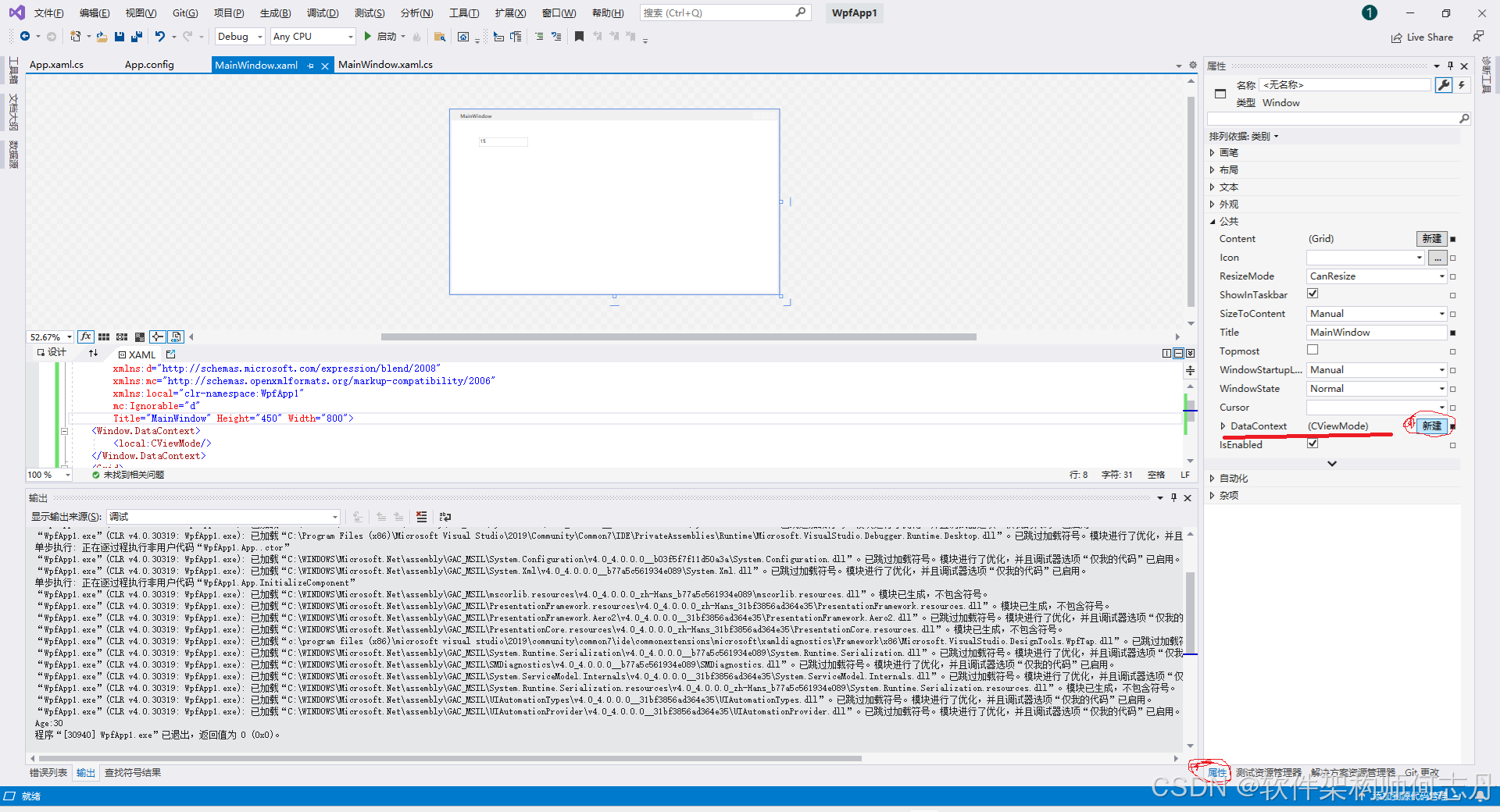Click the bookmark icon in toolbar
Screen dimensions: 1500x812
579,37
